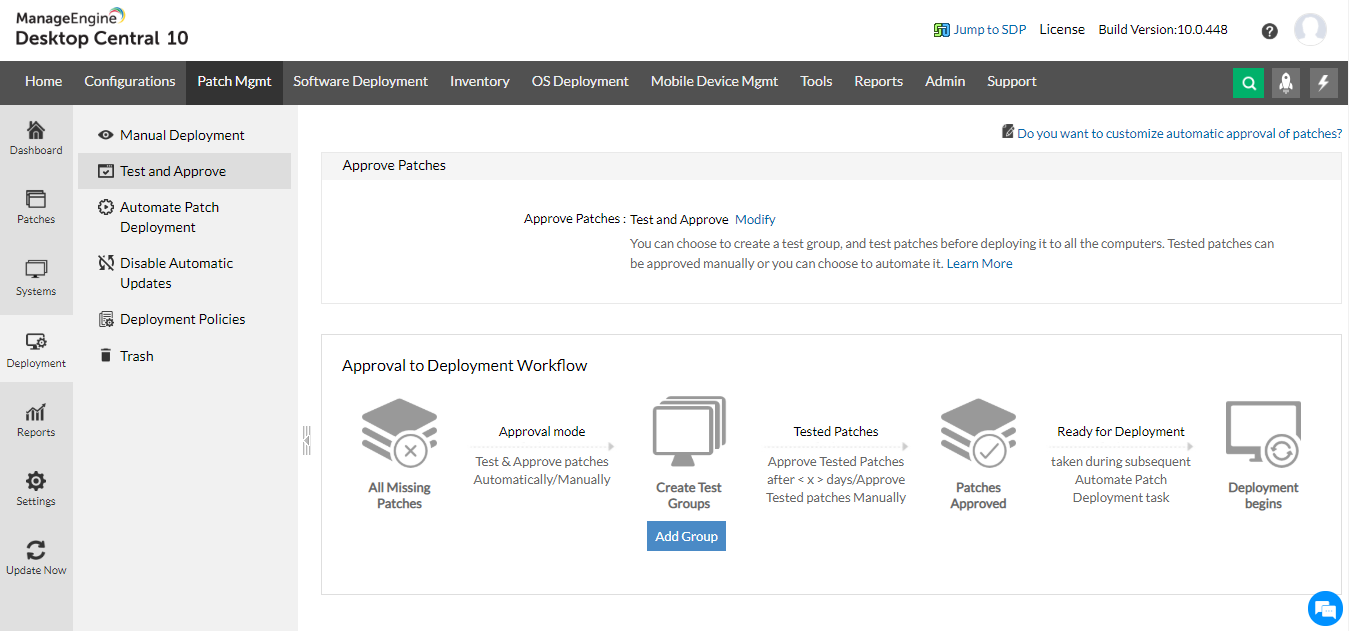Open the help question mark icon
The image size is (1349, 631).
click(1270, 31)
